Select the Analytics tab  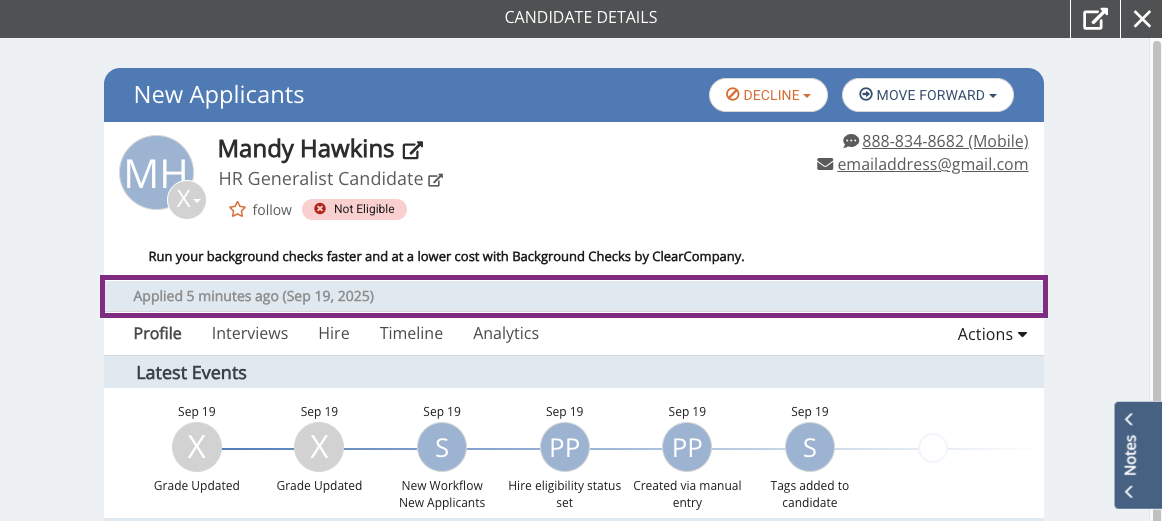(x=506, y=333)
